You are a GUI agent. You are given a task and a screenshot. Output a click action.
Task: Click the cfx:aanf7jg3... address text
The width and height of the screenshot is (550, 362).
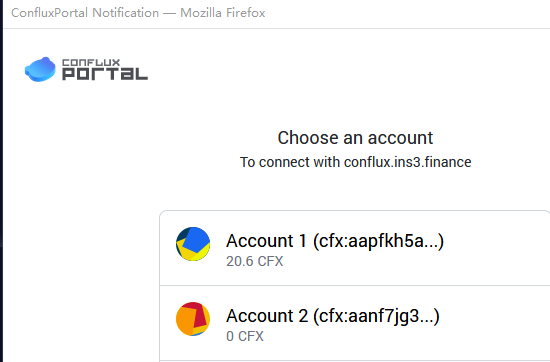(x=376, y=316)
